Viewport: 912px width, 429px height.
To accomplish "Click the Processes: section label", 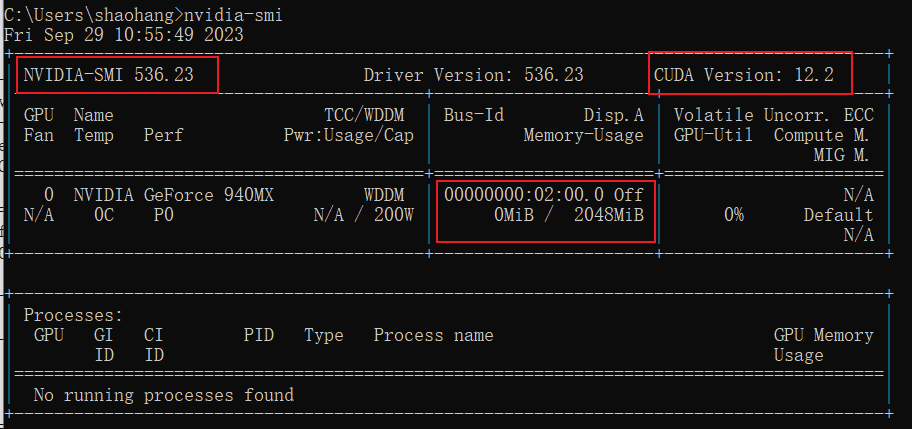I will click(73, 315).
